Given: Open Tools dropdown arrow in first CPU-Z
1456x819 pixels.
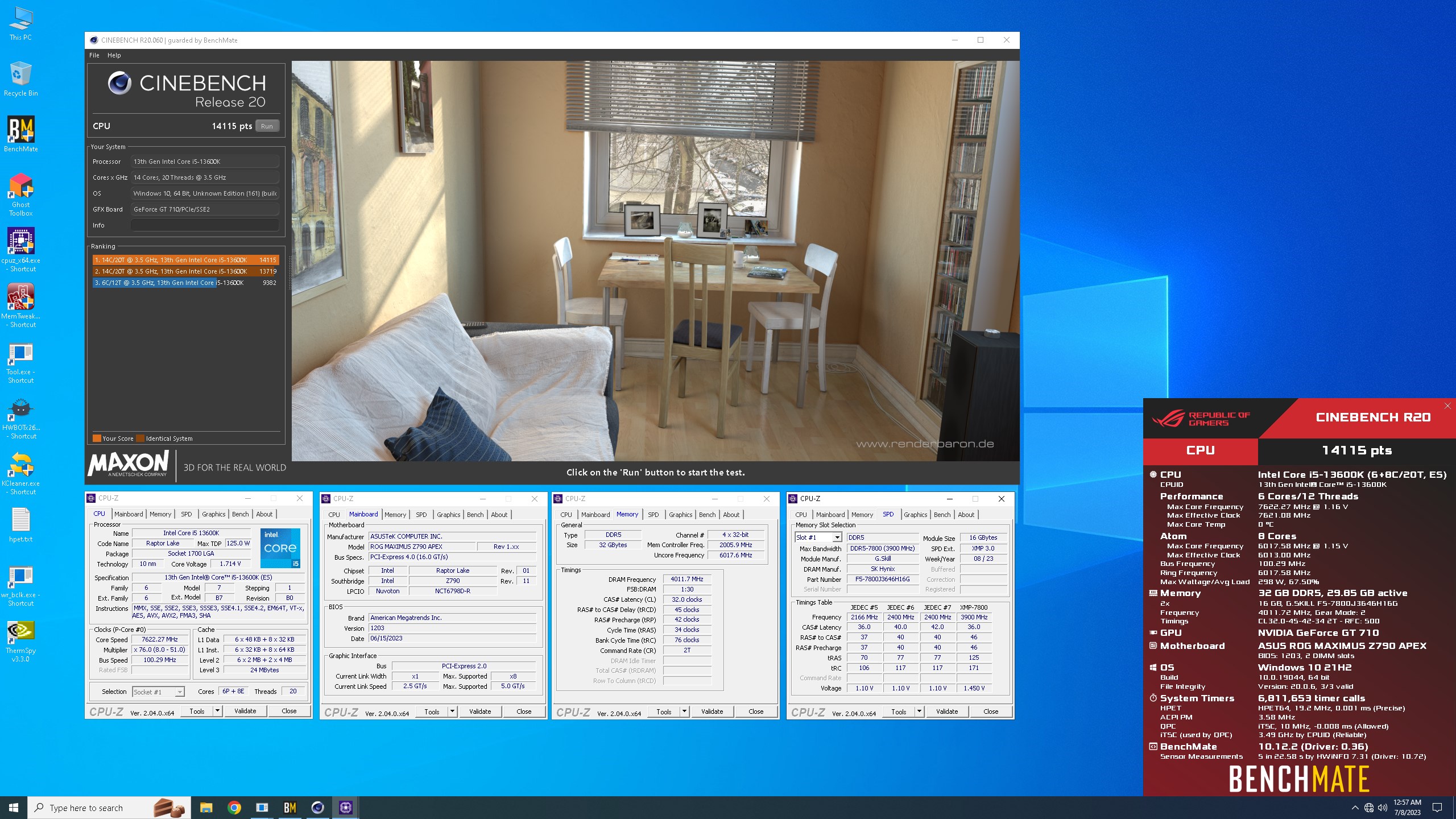Looking at the screenshot, I should 217,711.
